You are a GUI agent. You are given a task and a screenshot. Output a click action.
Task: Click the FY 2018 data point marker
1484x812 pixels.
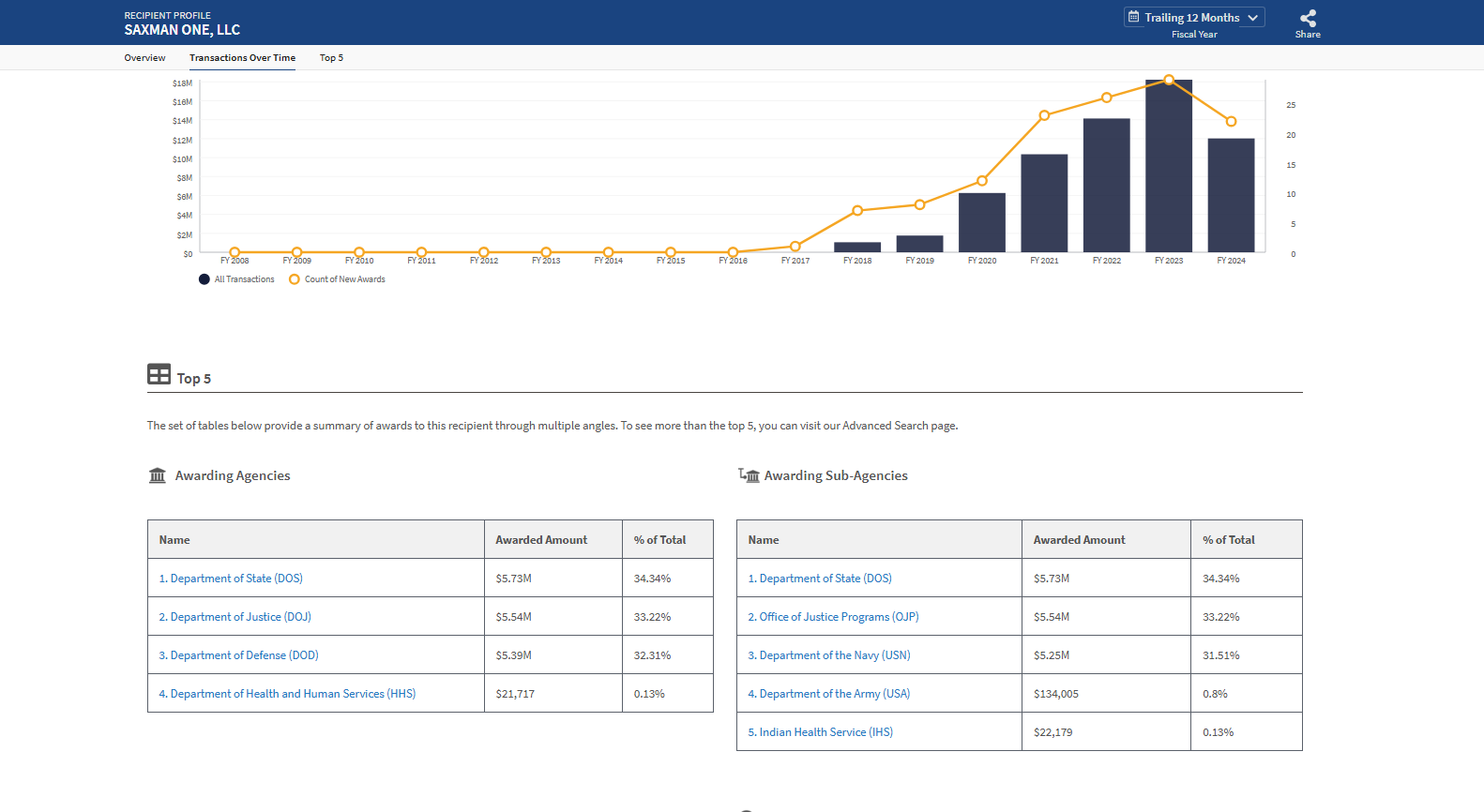857,211
